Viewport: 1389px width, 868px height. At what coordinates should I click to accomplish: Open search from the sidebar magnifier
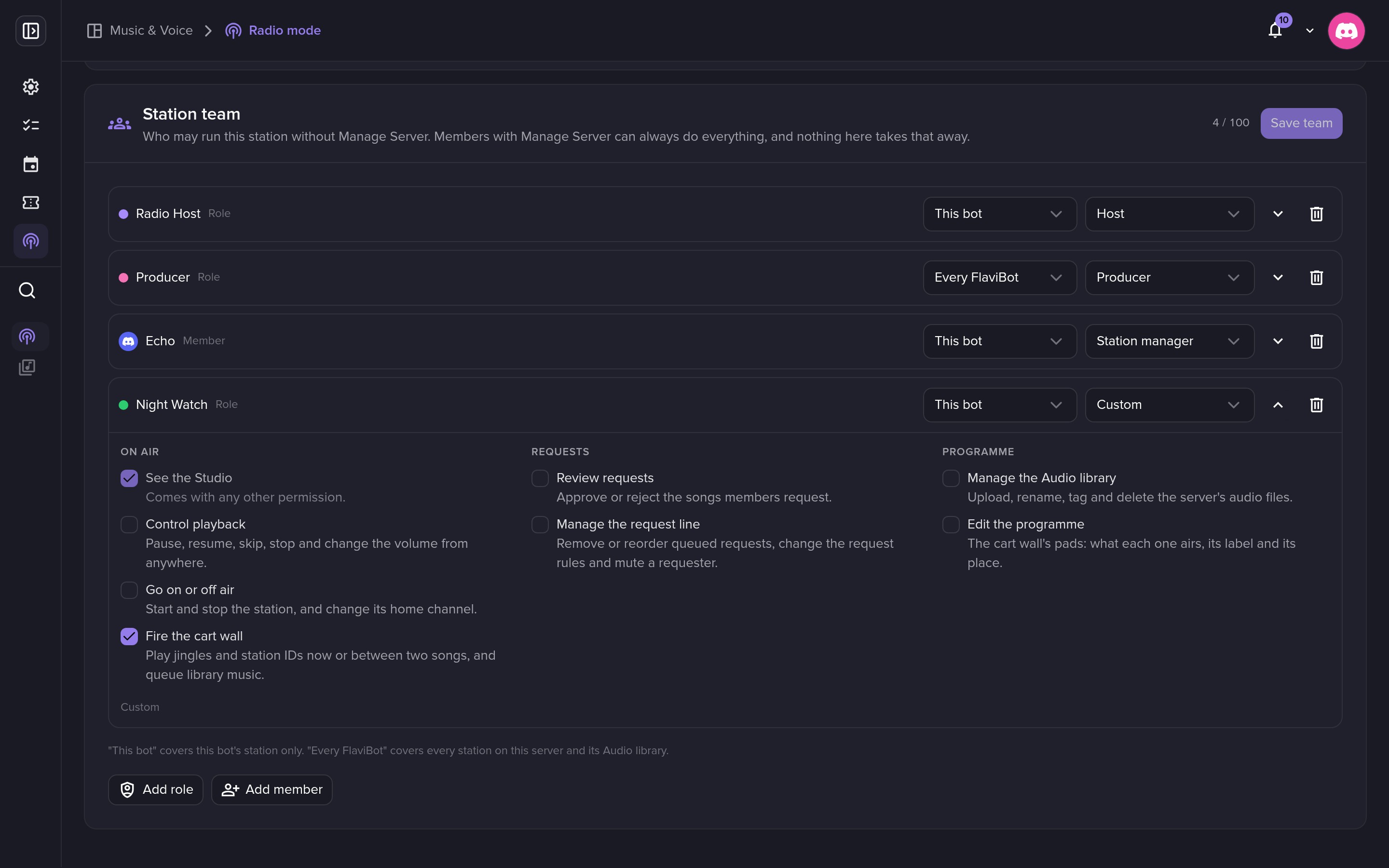(x=27, y=290)
